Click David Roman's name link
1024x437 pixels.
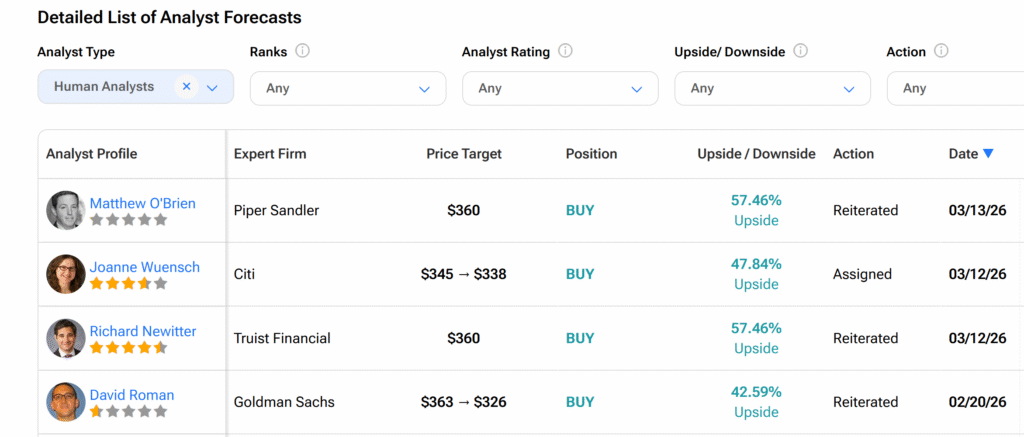pyautogui.click(x=131, y=395)
